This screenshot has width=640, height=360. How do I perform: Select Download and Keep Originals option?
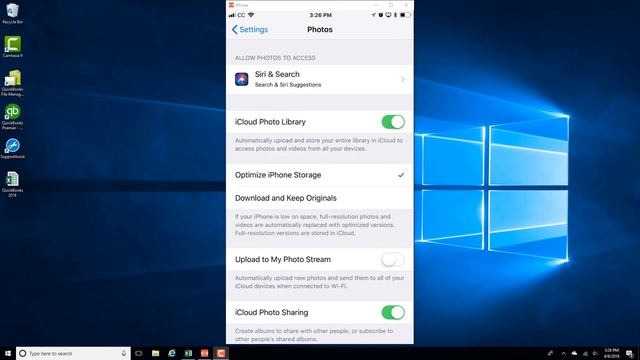pyautogui.click(x=320, y=198)
